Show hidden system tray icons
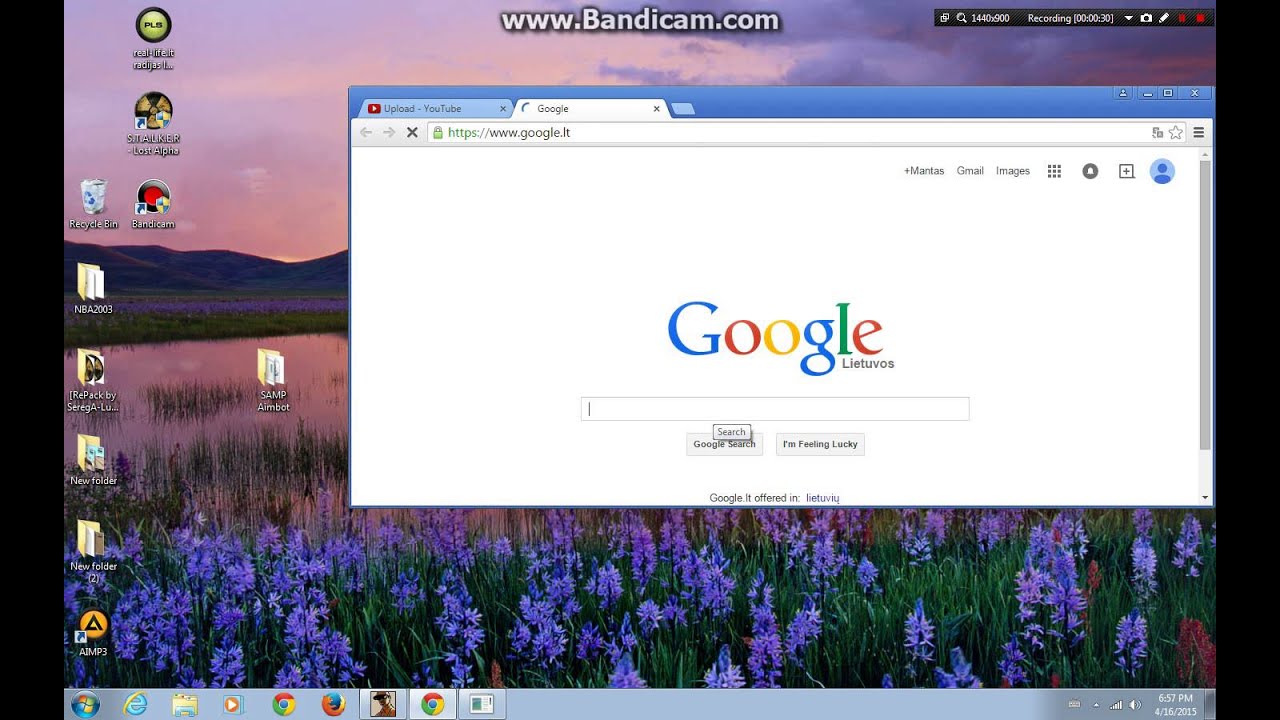 (x=1096, y=704)
